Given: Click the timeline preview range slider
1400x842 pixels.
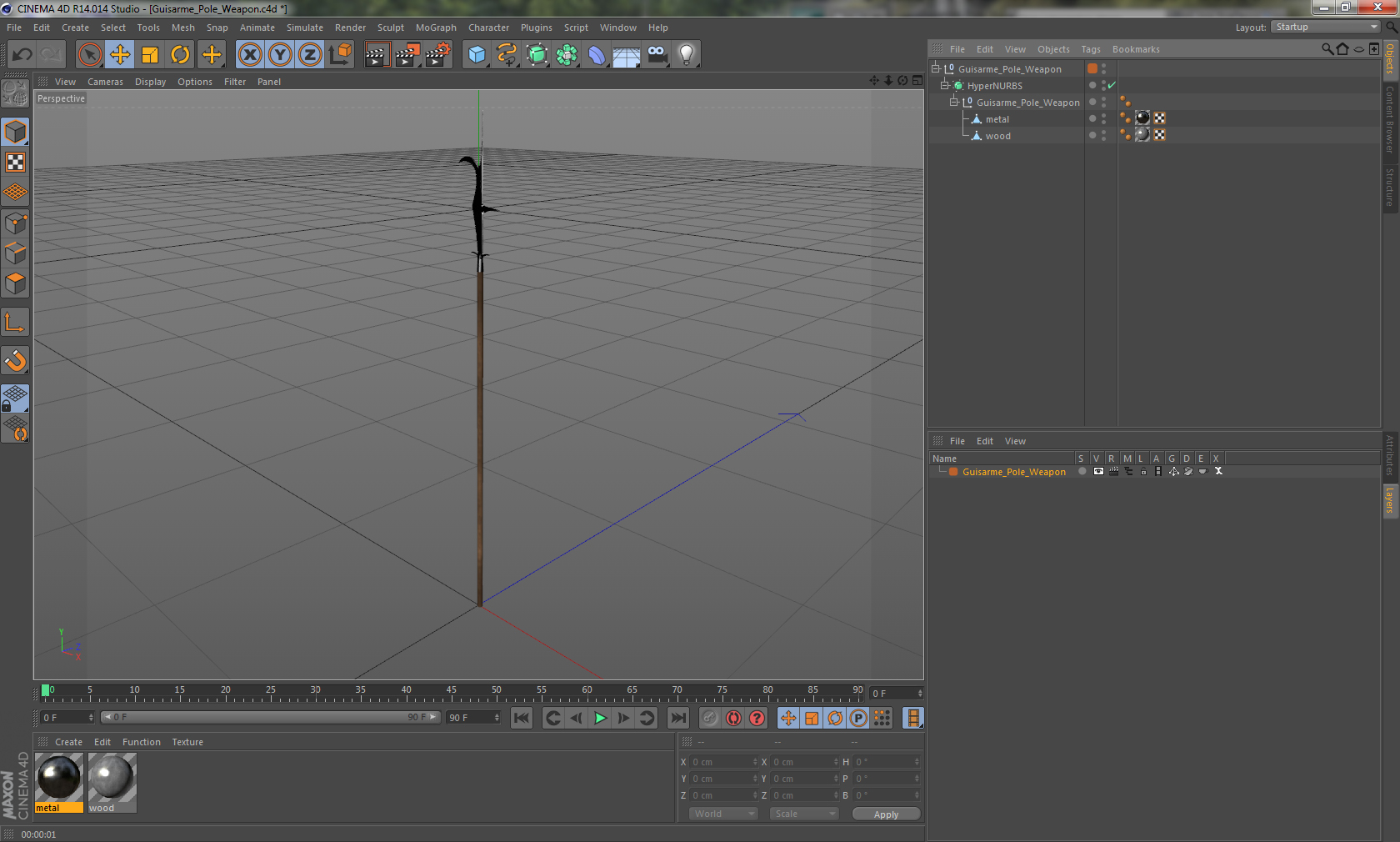Looking at the screenshot, I should 271,717.
